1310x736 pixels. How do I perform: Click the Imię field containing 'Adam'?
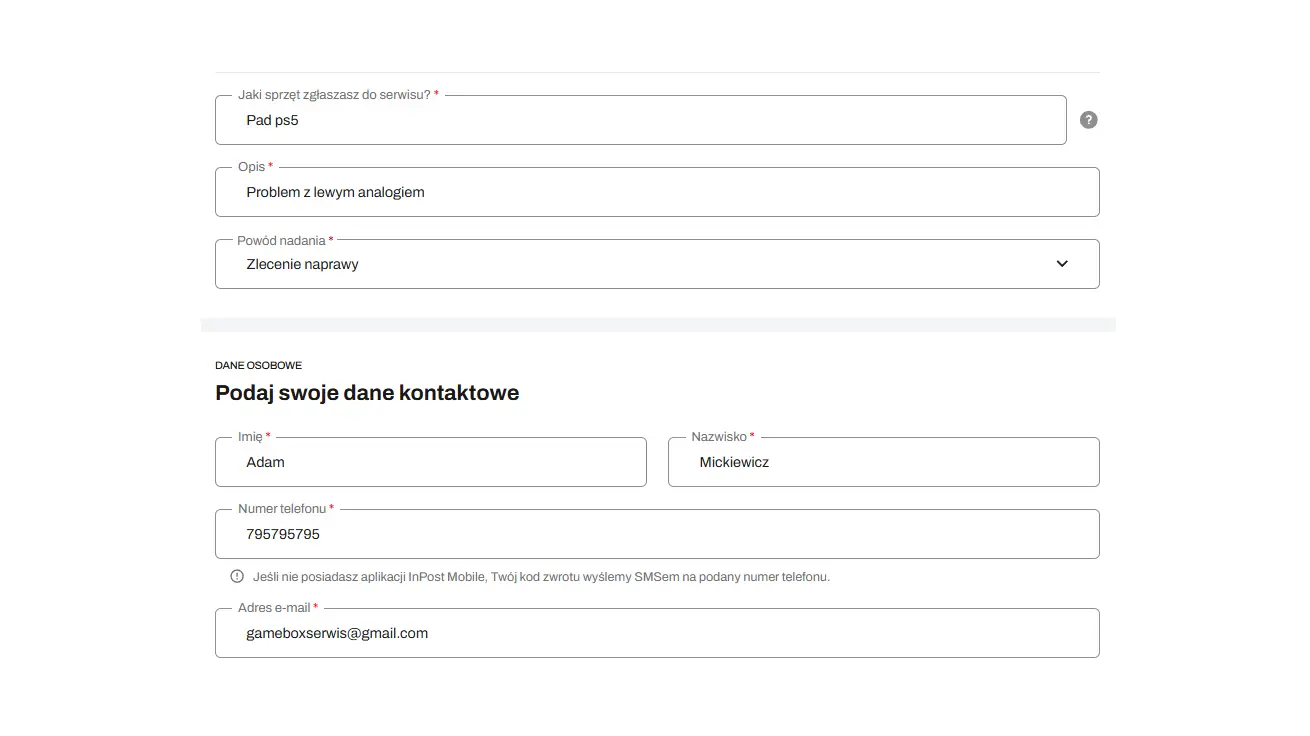[x=430, y=463]
